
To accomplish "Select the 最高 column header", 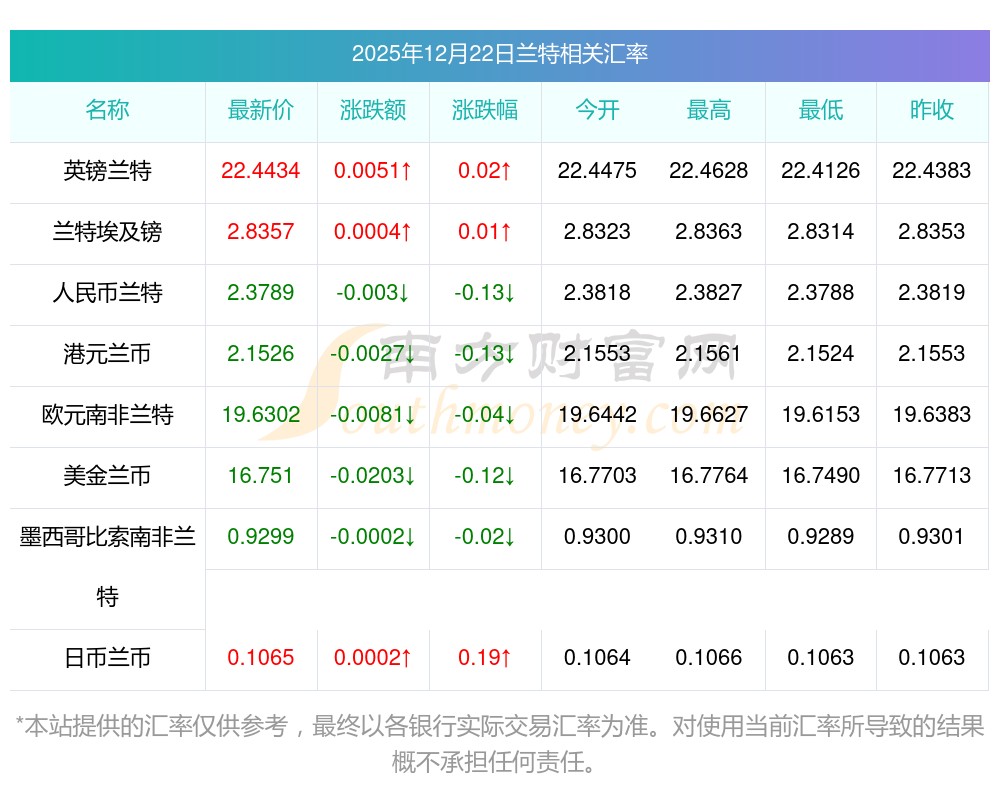I will click(709, 110).
